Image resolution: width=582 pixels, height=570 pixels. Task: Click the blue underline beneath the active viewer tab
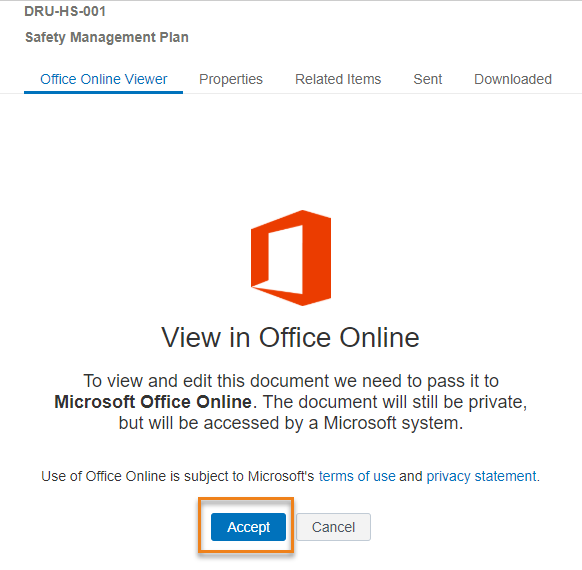coord(104,92)
